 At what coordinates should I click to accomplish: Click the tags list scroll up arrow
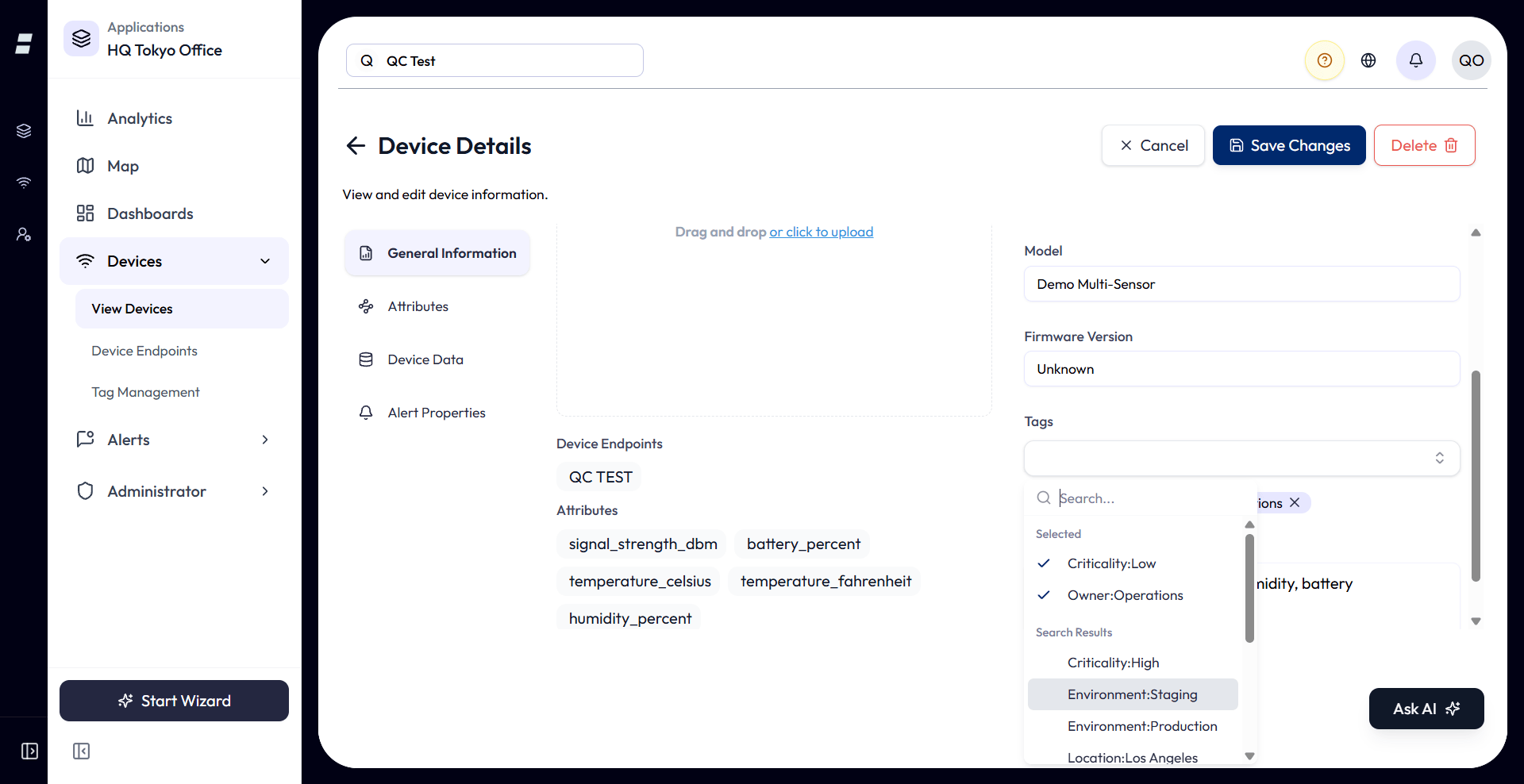(x=1249, y=525)
